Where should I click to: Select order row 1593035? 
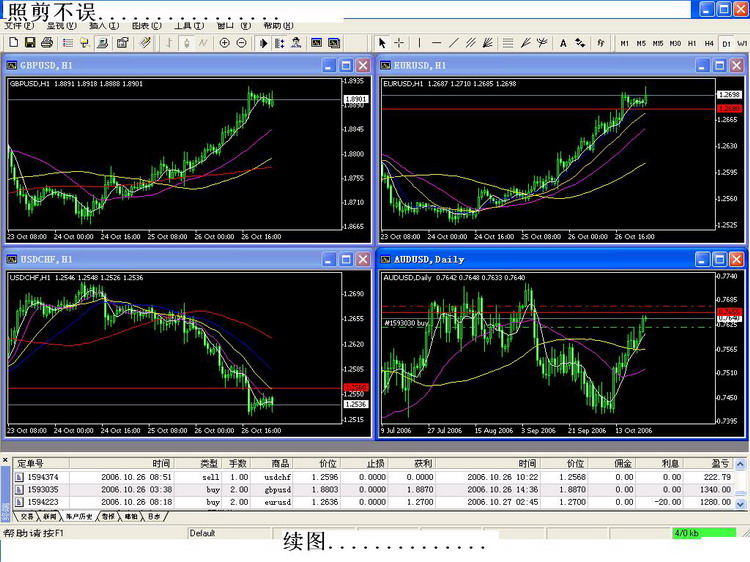coord(374,489)
